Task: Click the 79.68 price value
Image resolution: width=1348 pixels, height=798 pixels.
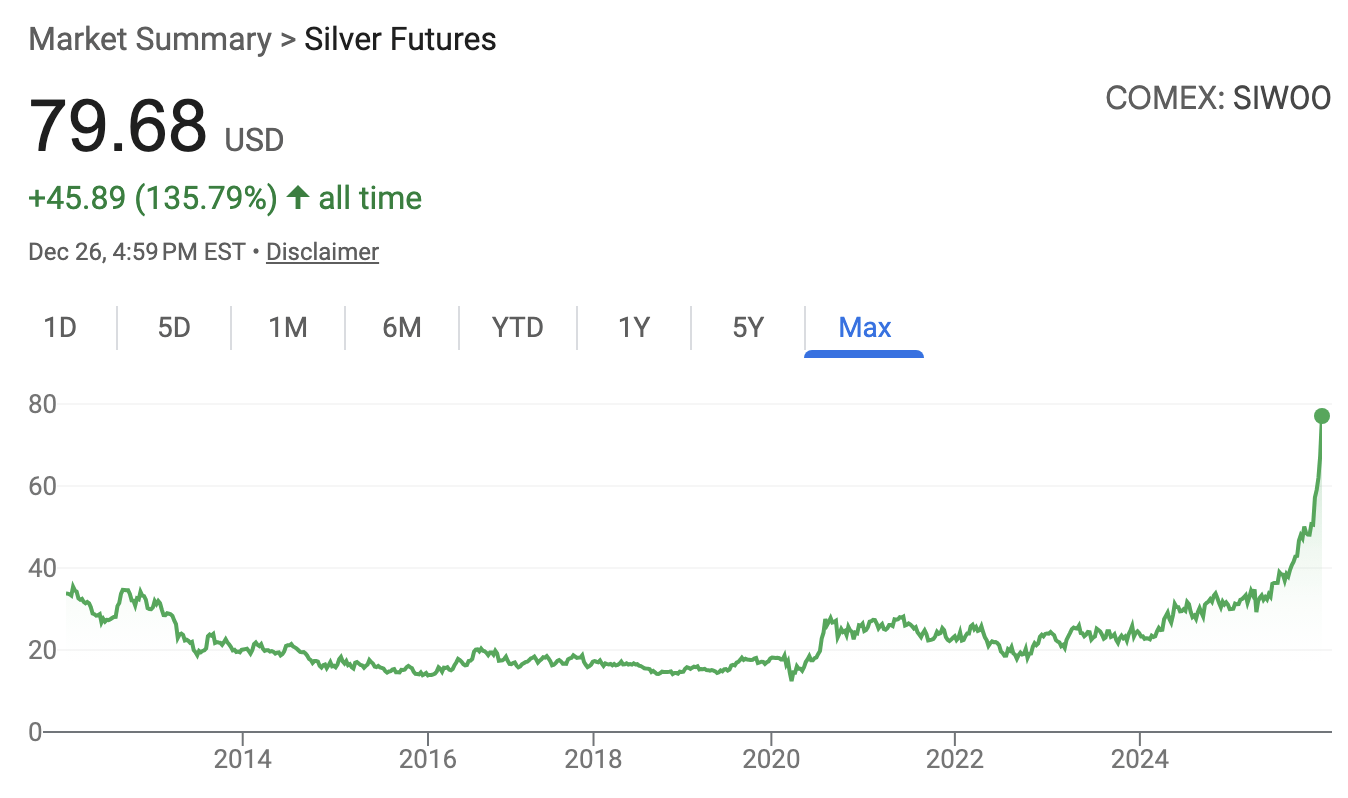Action: click(118, 127)
